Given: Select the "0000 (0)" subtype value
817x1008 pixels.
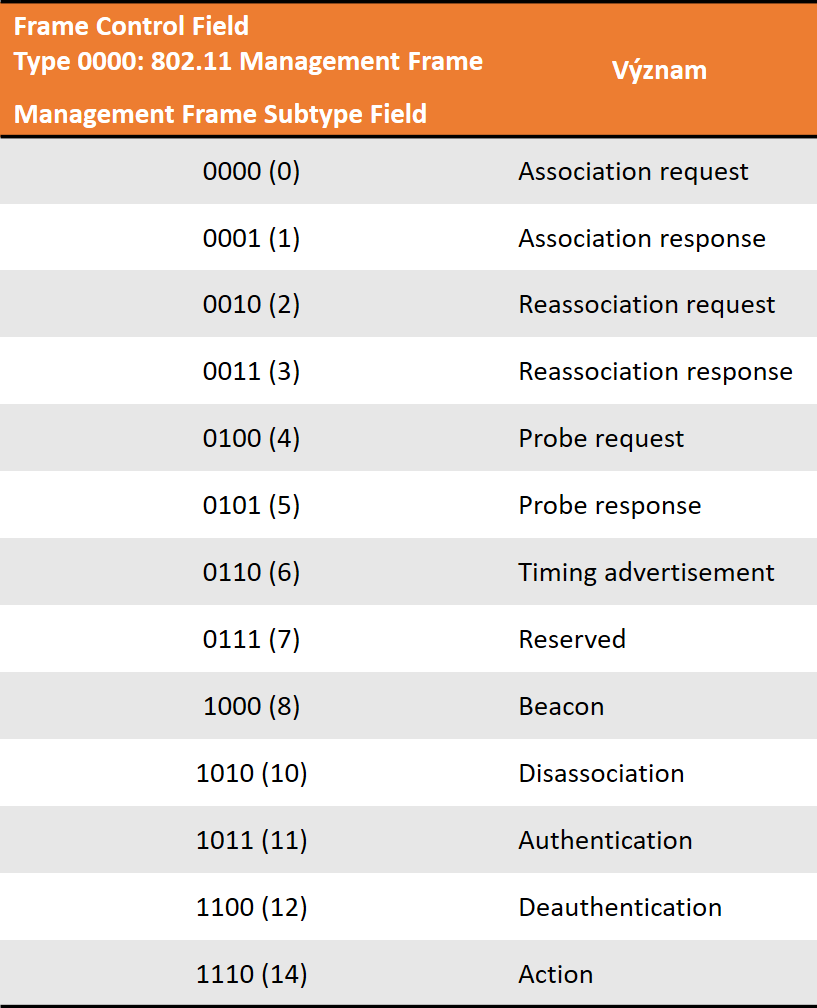Looking at the screenshot, I should 251,172.
